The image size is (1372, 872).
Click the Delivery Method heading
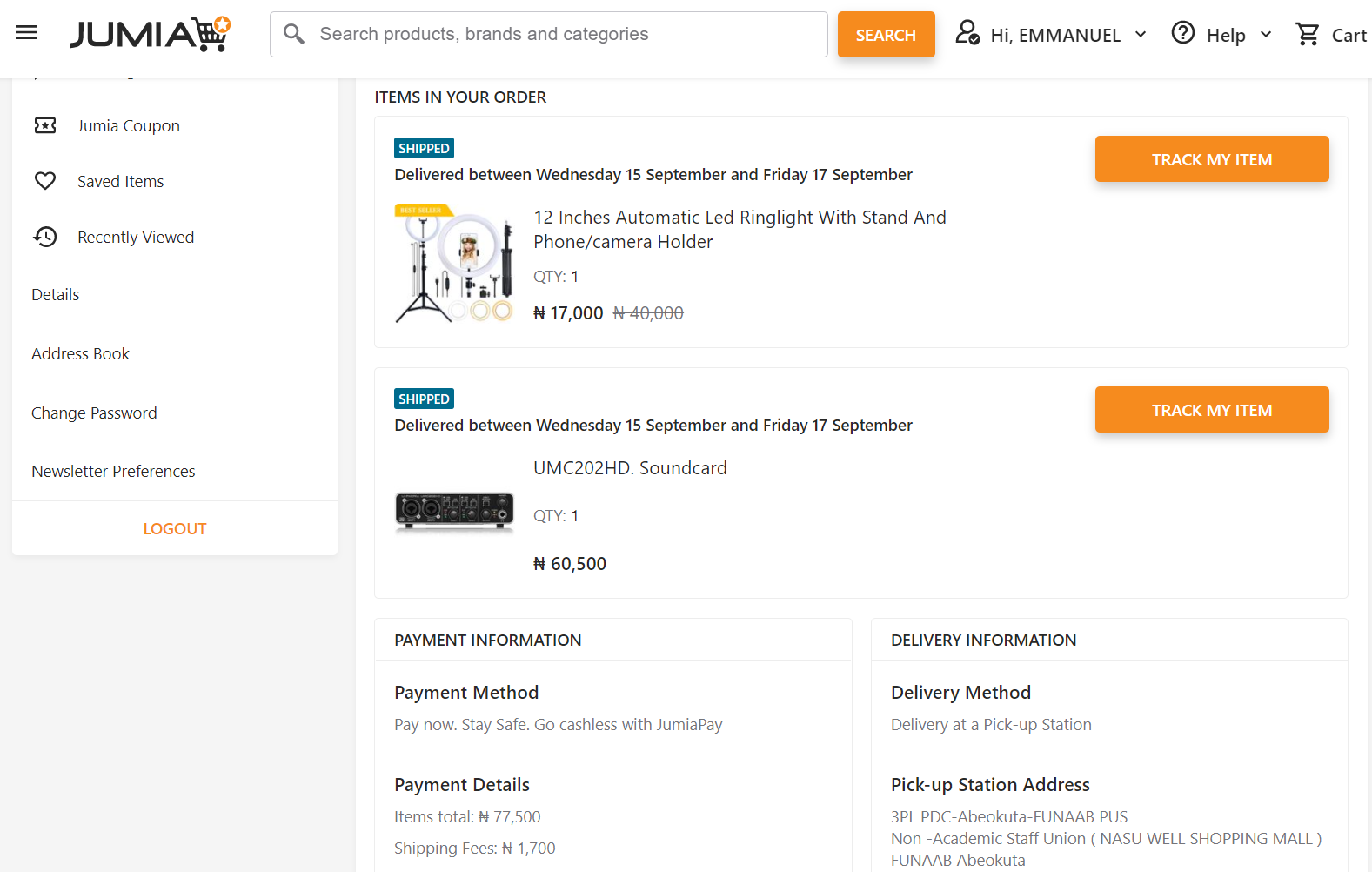[x=960, y=693]
